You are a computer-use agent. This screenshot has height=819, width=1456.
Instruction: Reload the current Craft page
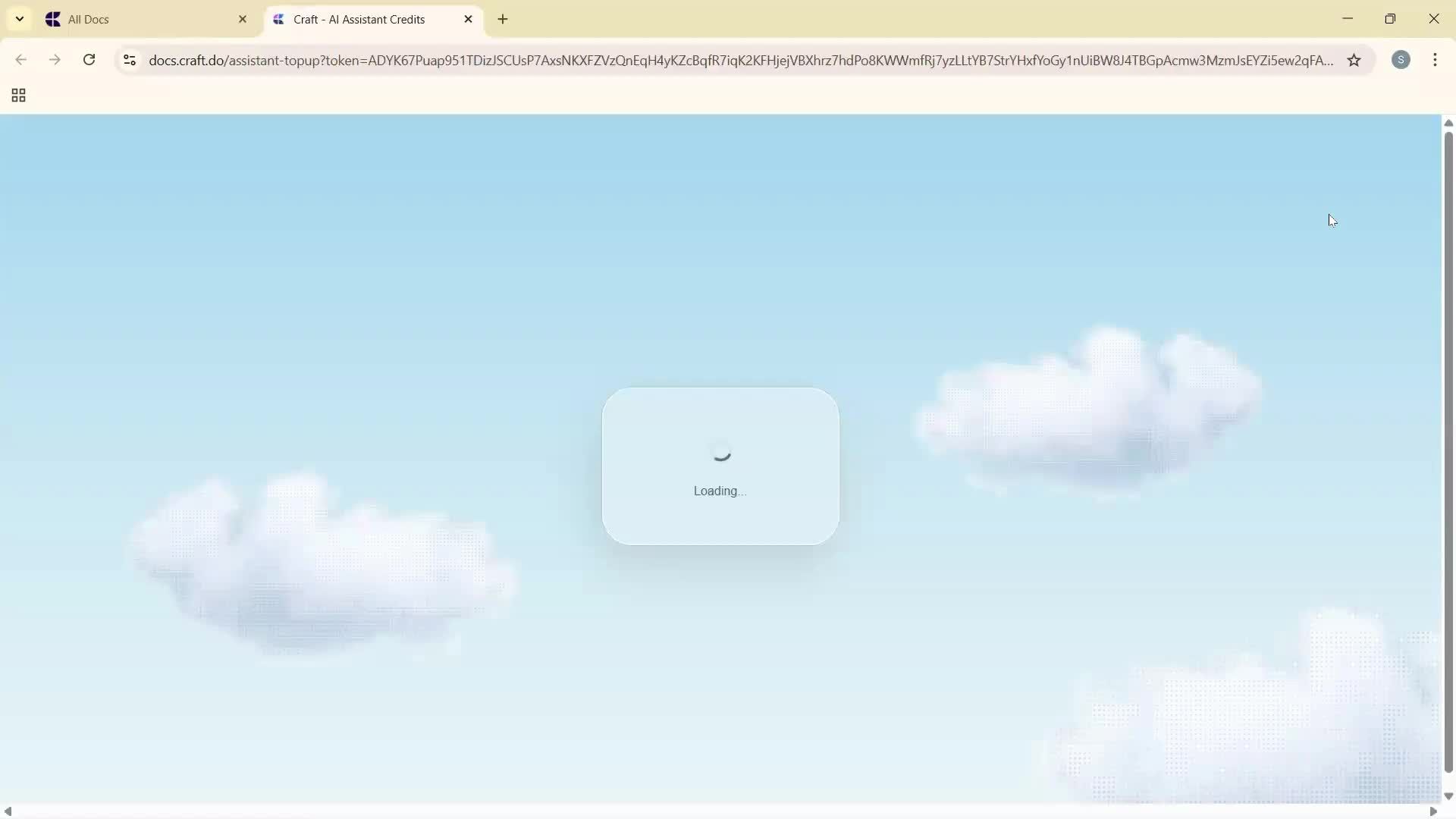pos(89,60)
